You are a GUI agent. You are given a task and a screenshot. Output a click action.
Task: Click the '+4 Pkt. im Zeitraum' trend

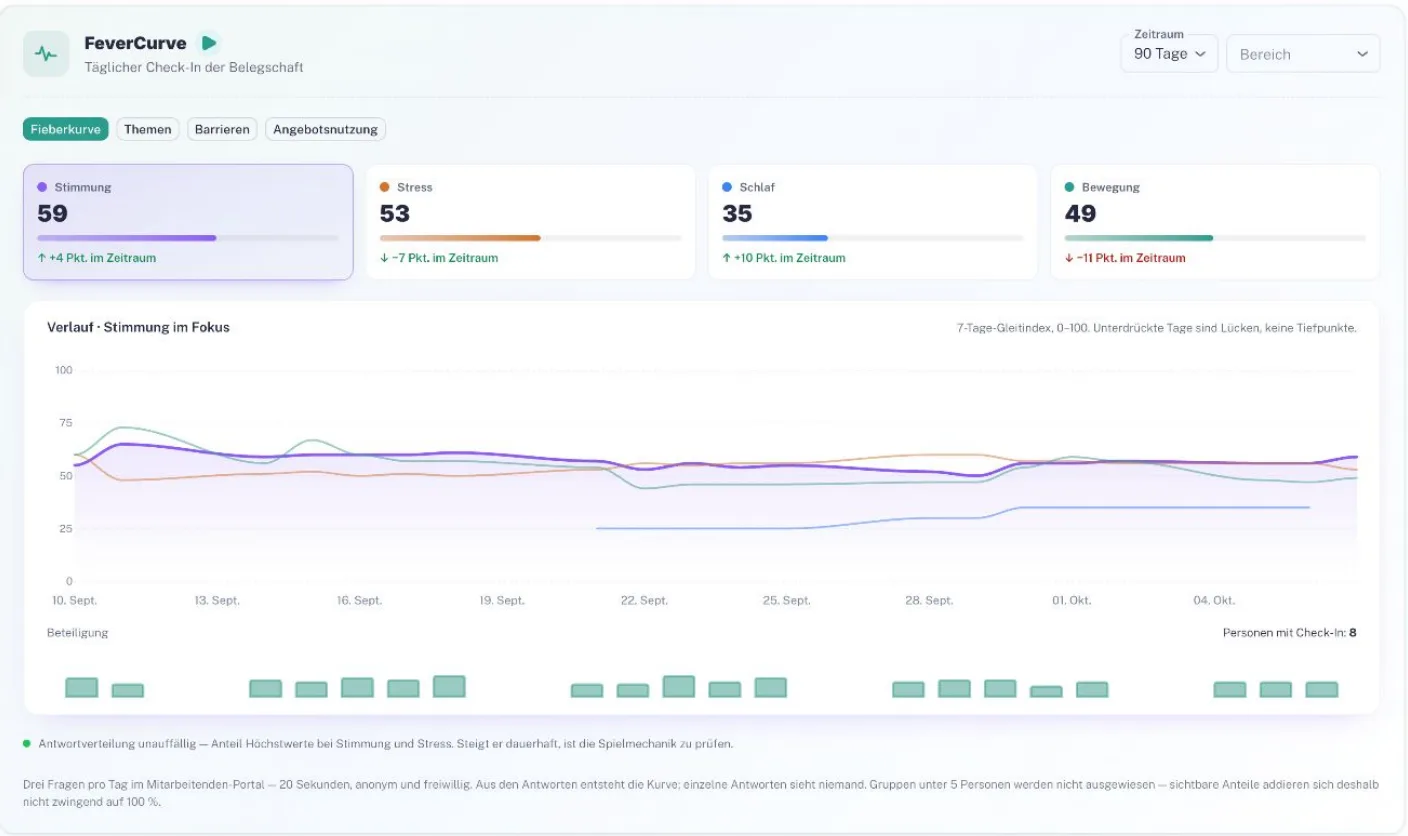click(97, 258)
